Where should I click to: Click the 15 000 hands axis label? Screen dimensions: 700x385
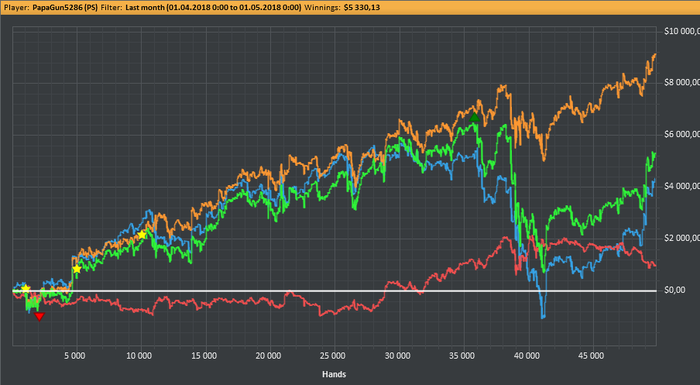(x=204, y=356)
